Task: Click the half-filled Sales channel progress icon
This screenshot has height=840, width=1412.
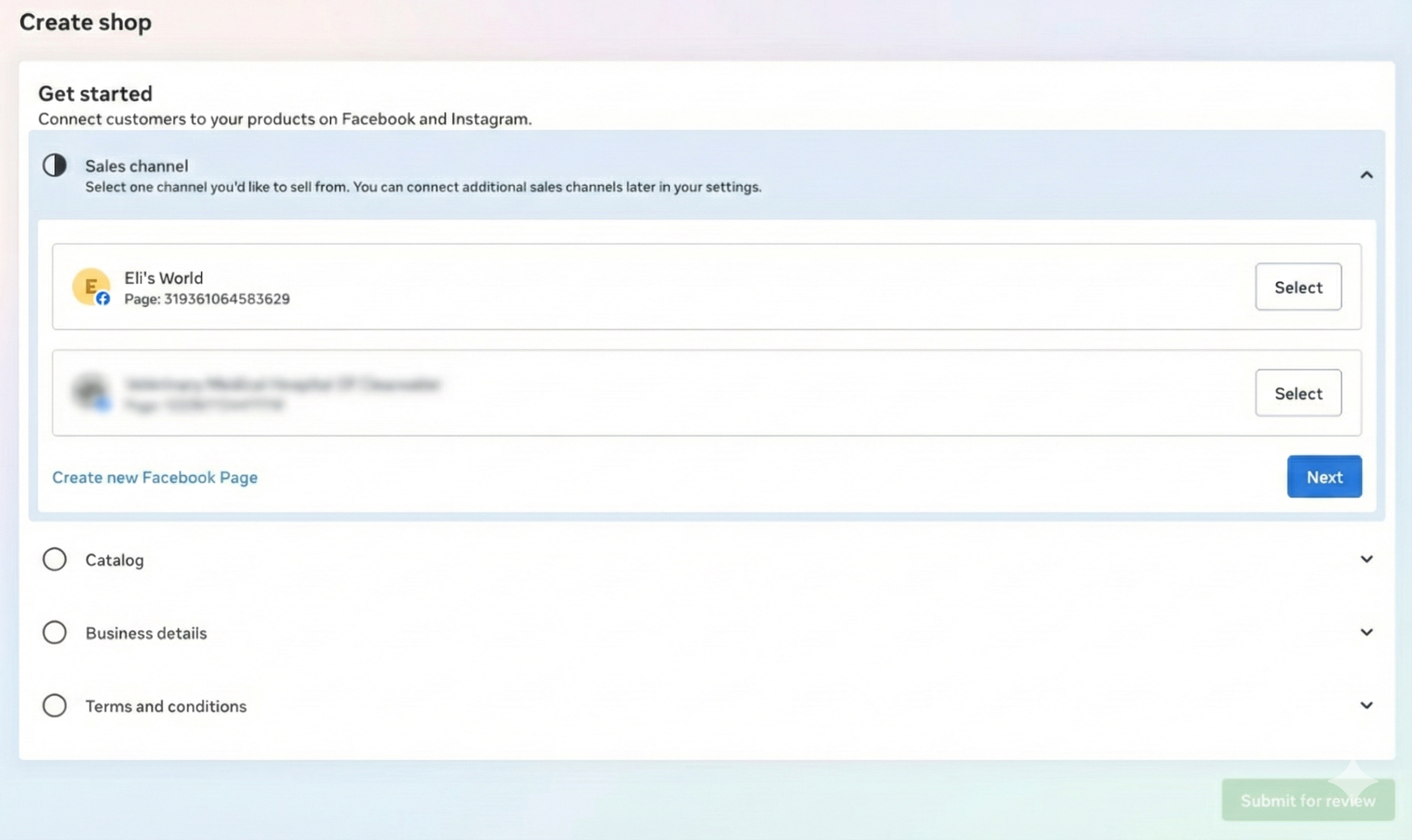Action: [55, 165]
